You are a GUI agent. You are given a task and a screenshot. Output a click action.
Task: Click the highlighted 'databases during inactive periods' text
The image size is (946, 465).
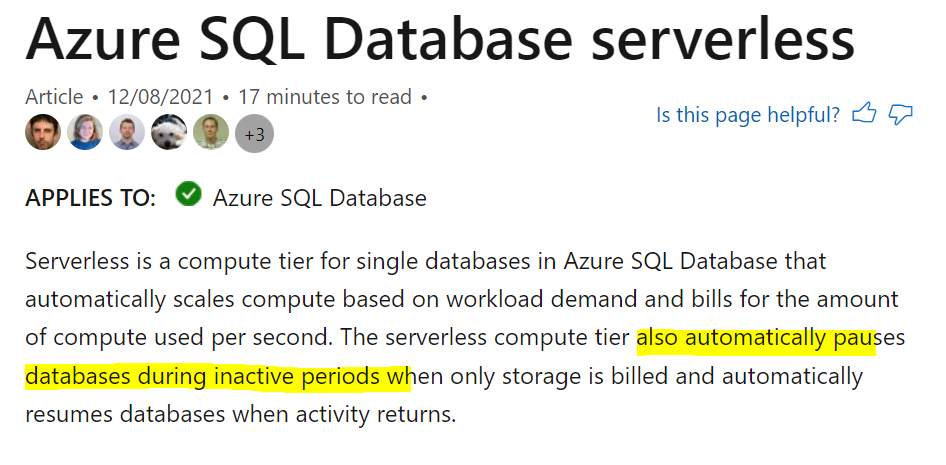[x=211, y=376]
